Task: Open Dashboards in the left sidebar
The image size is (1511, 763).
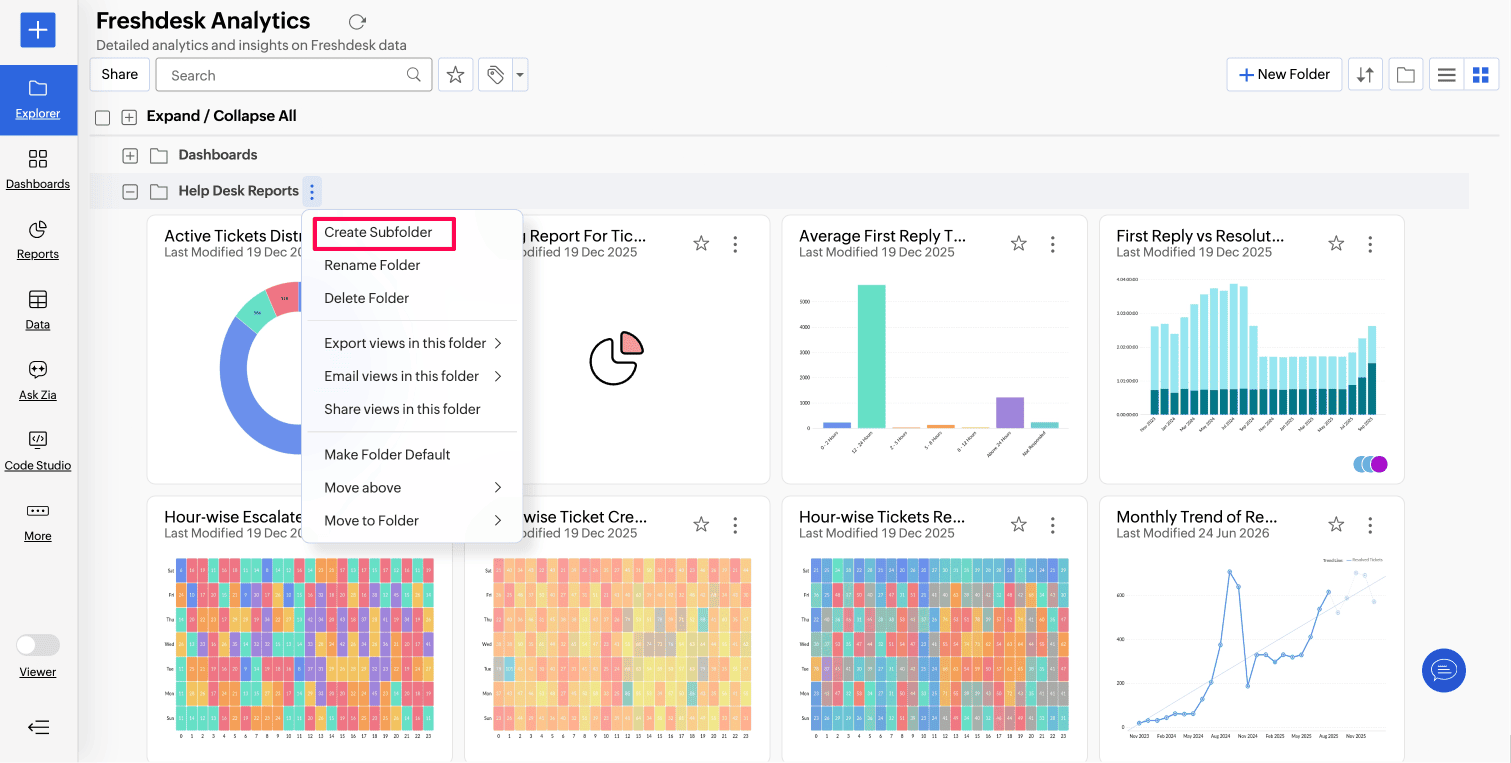Action: 38,170
